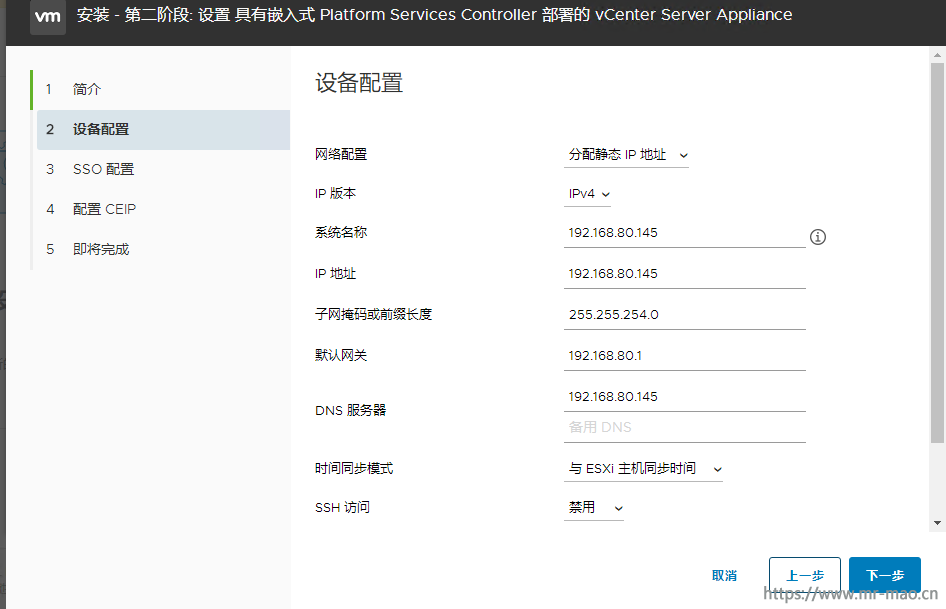Click the 下一步 next button

point(884,575)
